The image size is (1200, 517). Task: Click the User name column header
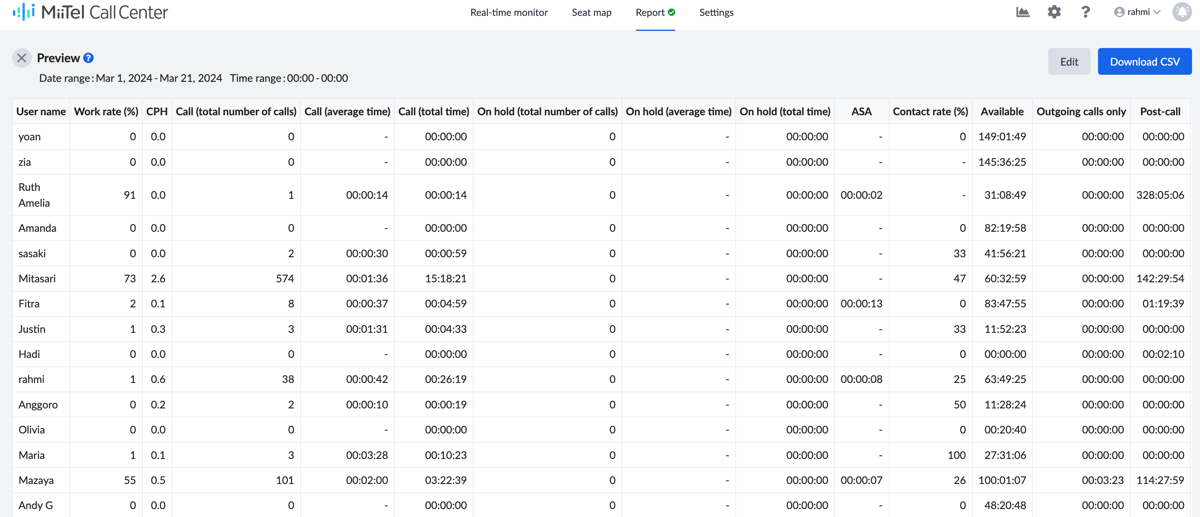pos(42,111)
